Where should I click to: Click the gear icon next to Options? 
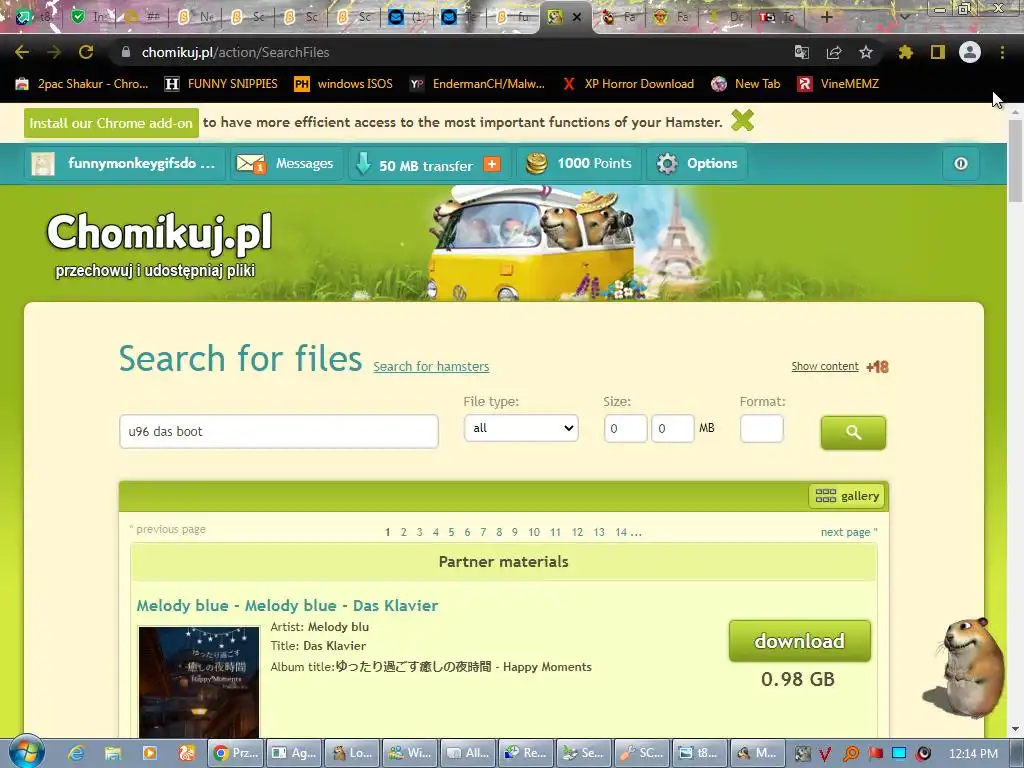(x=667, y=163)
